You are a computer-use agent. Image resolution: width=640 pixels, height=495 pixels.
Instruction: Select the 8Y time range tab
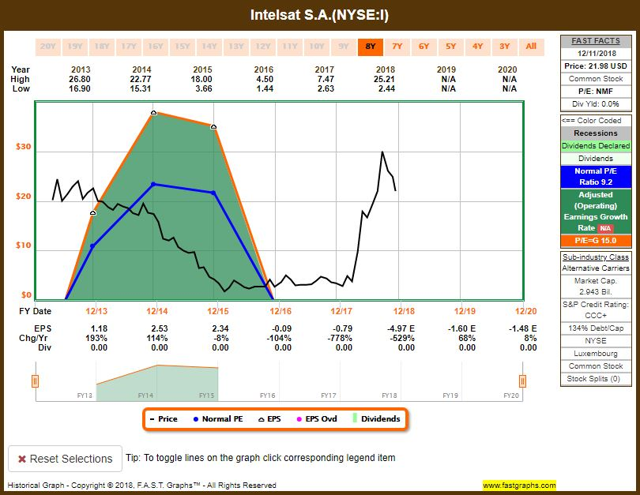coord(371,47)
